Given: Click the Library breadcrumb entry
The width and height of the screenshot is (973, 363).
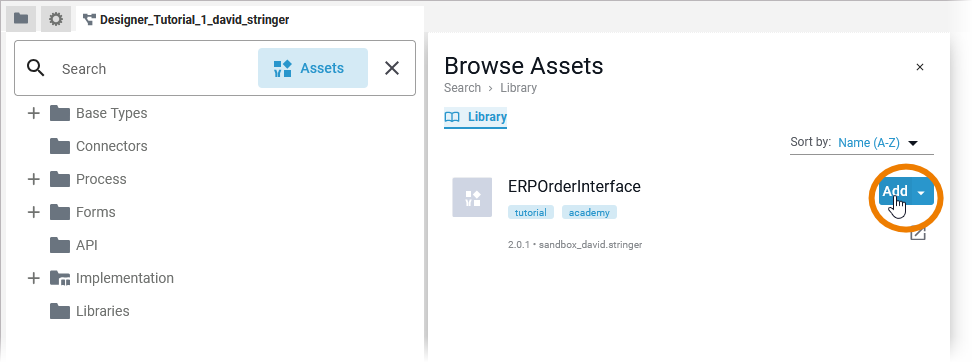Looking at the screenshot, I should [x=518, y=88].
